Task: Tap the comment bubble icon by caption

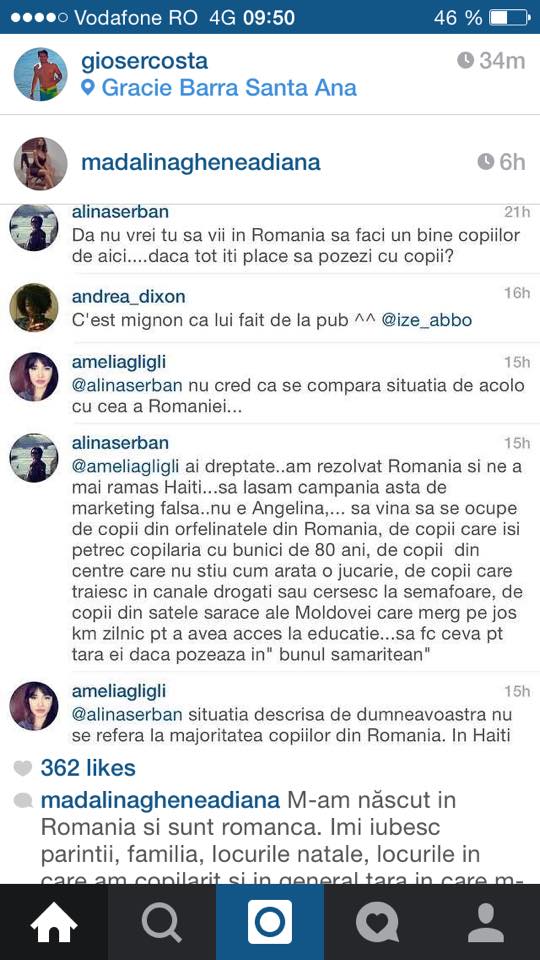Action: click(x=23, y=801)
